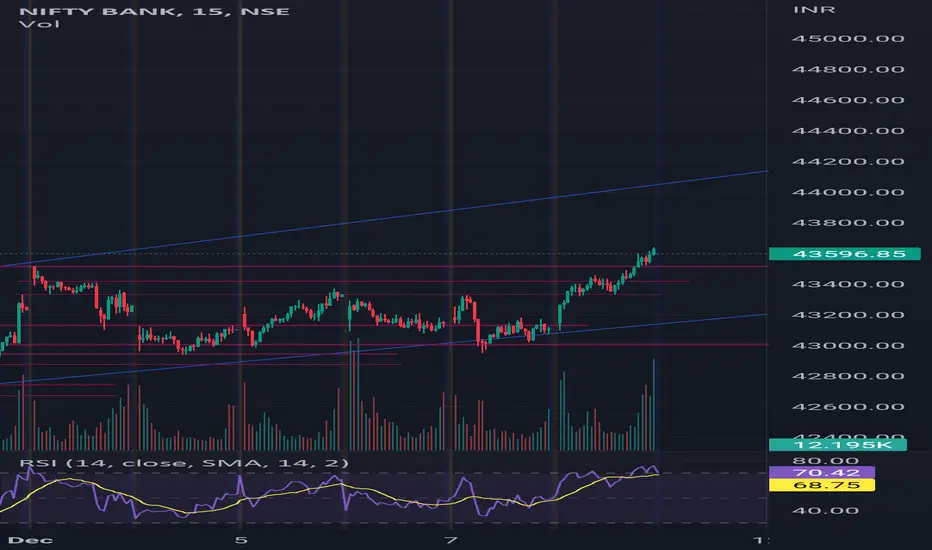Click the 43000.00 price axis label
This screenshot has height=550, width=932.
(848, 345)
